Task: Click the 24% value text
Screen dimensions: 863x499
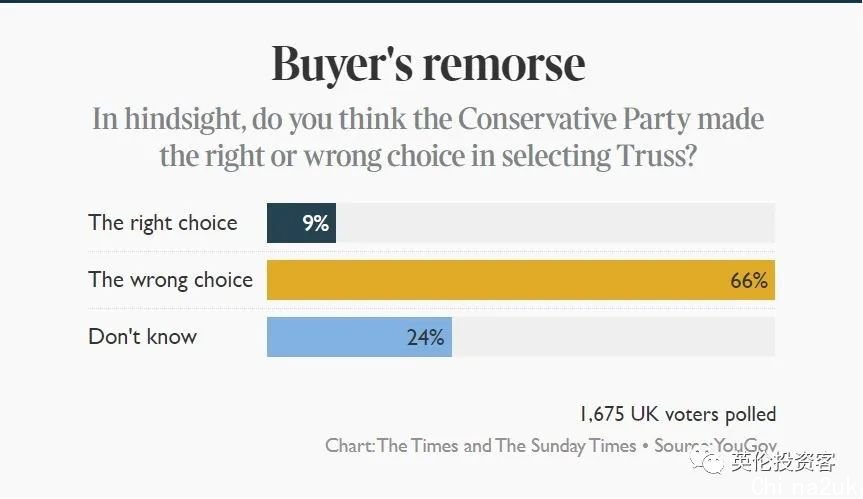Action: tap(425, 337)
